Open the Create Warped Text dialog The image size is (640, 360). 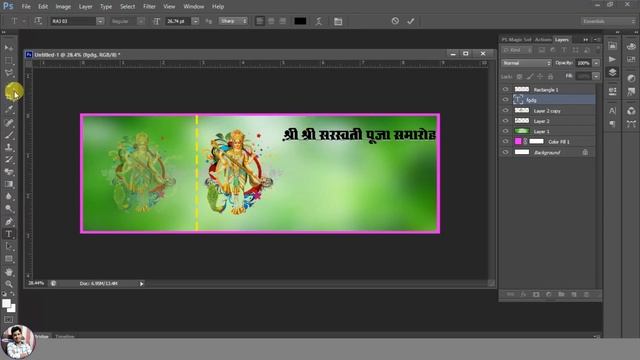[318, 21]
